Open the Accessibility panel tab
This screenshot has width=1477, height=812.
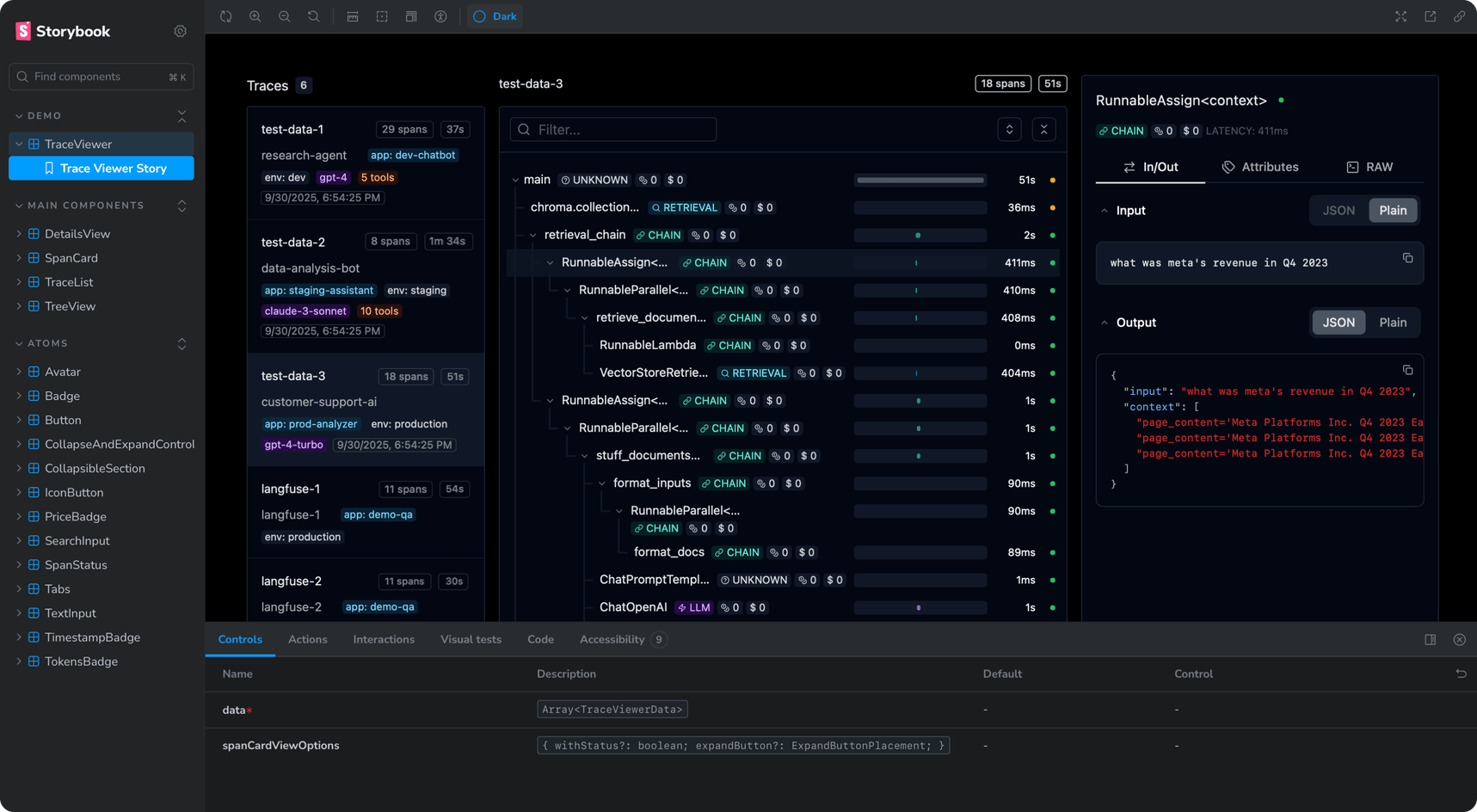tap(612, 639)
